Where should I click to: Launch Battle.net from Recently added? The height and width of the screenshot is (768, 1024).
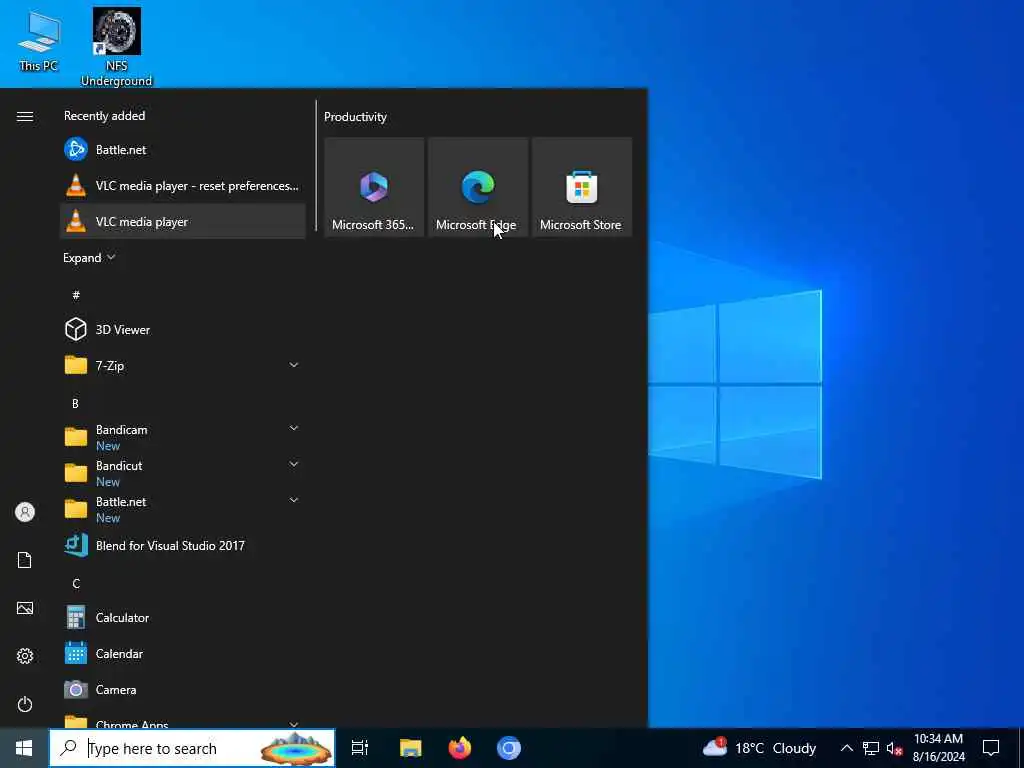point(182,150)
